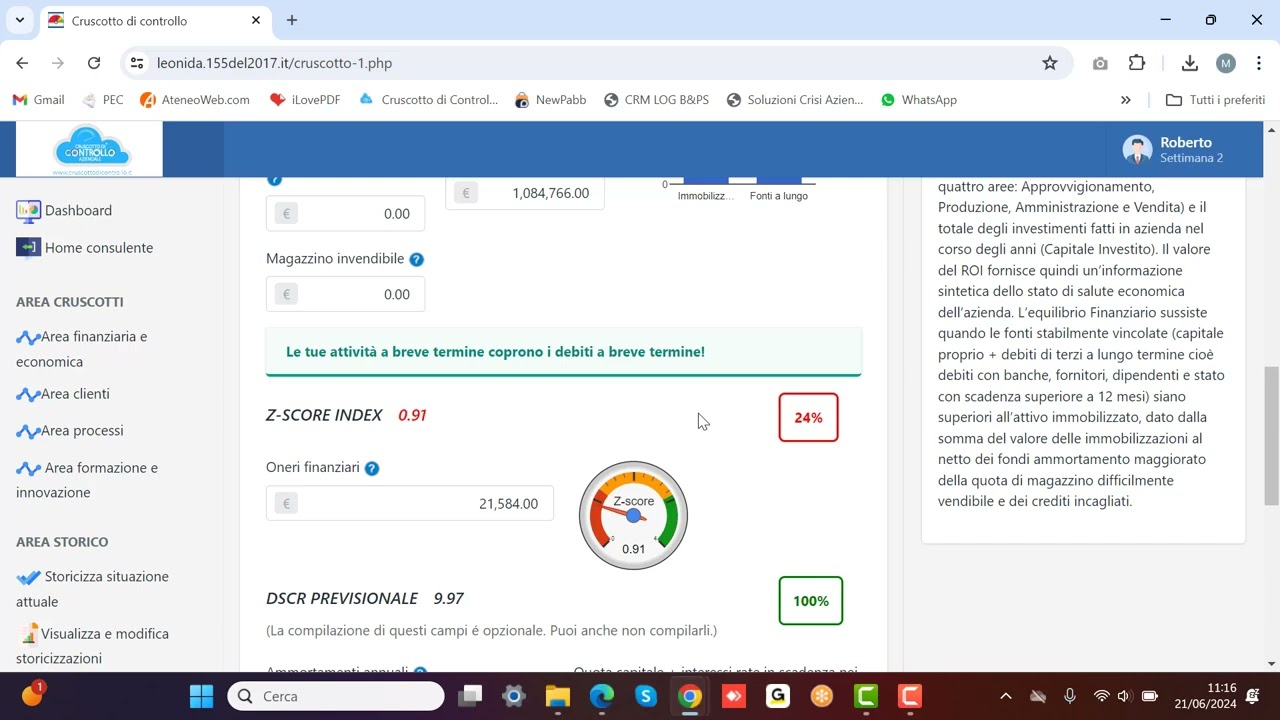Select the Cruscotto di controllo tab
The image size is (1280, 720).
150,21
